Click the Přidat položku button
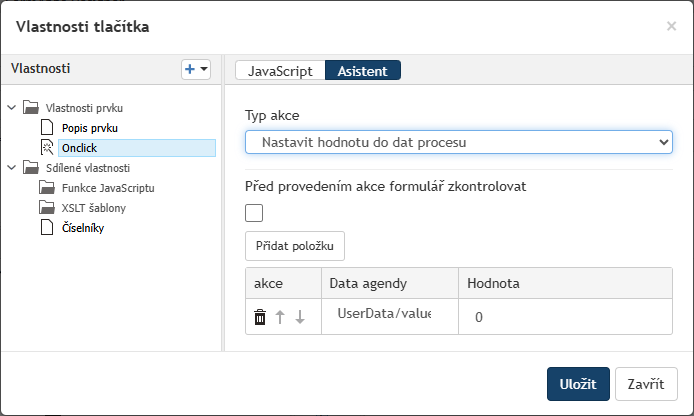The image size is (694, 416). coord(295,246)
